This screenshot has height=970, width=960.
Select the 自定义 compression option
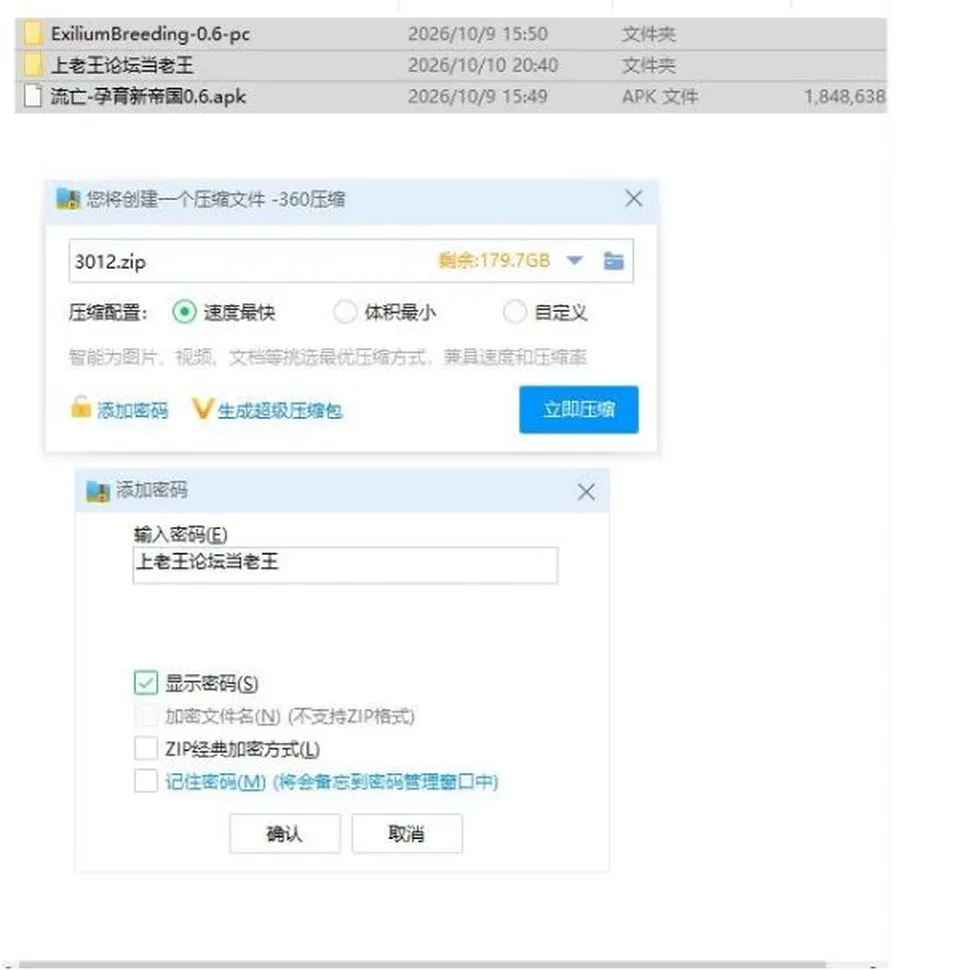[515, 312]
